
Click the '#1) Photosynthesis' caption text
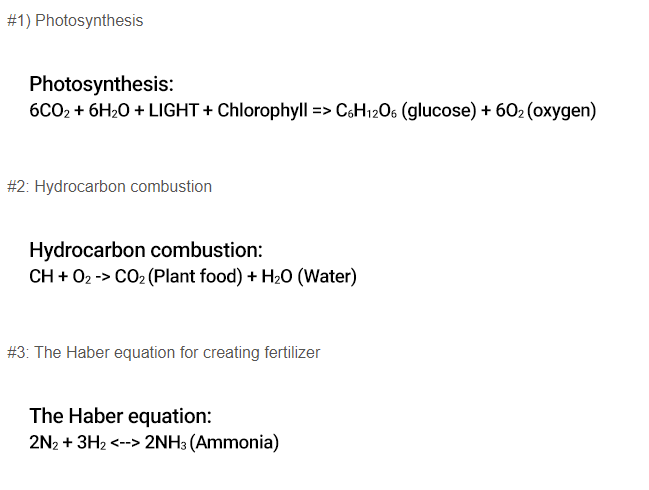tap(74, 20)
